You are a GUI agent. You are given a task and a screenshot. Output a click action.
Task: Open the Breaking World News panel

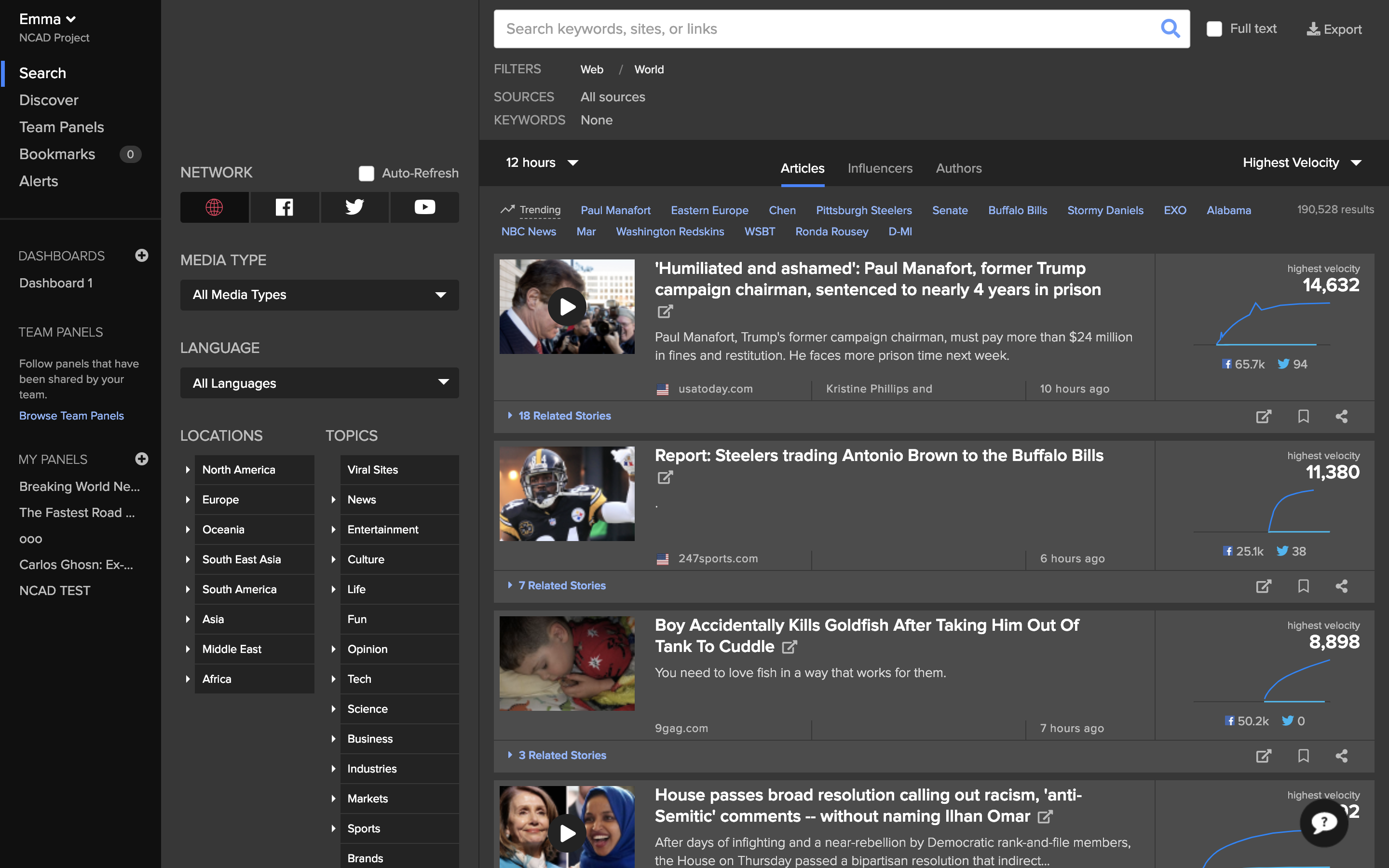pyautogui.click(x=79, y=486)
